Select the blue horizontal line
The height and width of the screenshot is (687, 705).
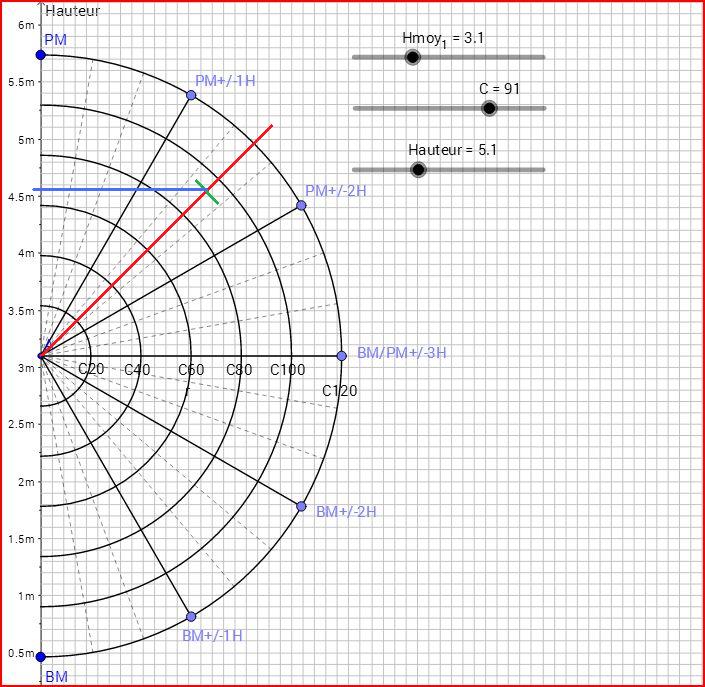[x=120, y=189]
